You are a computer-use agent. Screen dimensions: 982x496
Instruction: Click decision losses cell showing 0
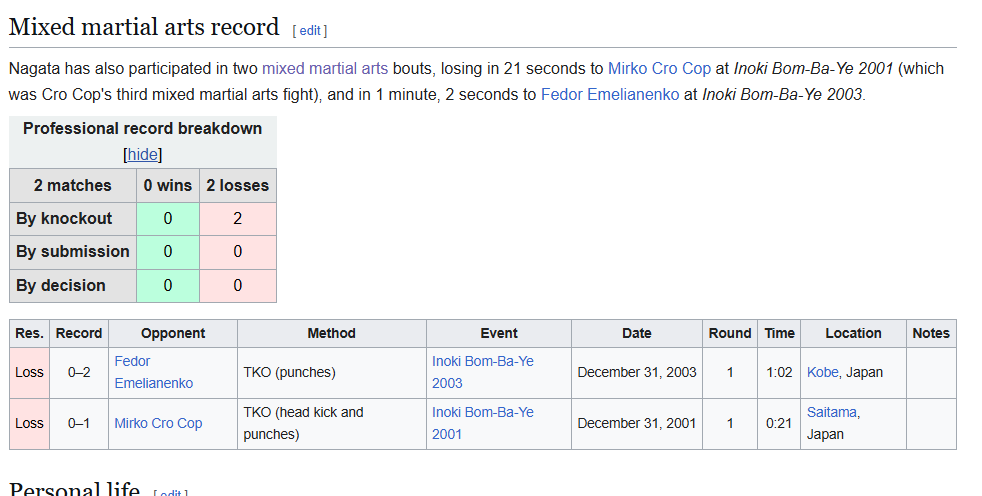(238, 286)
